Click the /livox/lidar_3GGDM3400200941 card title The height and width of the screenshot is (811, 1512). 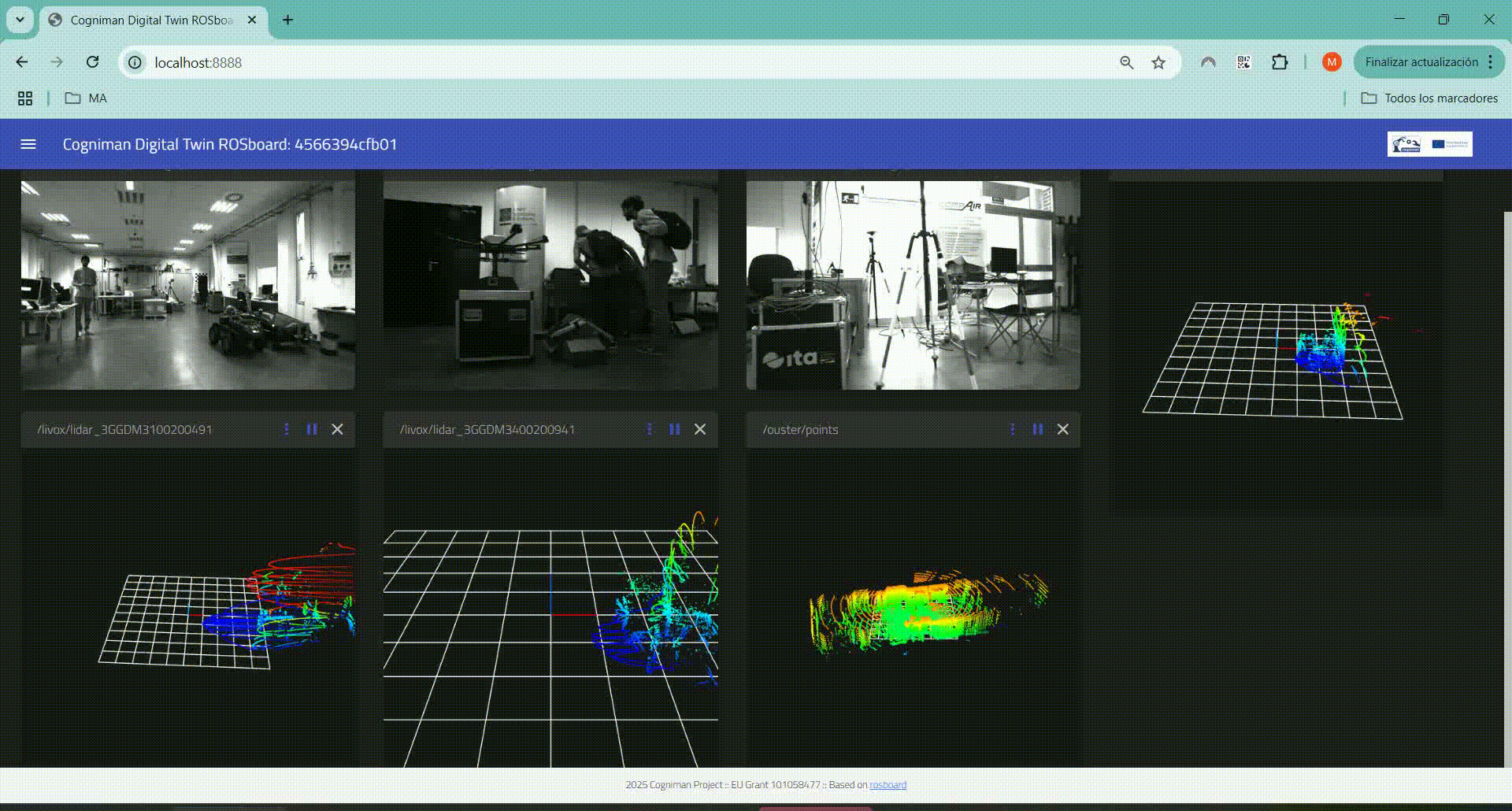point(487,429)
